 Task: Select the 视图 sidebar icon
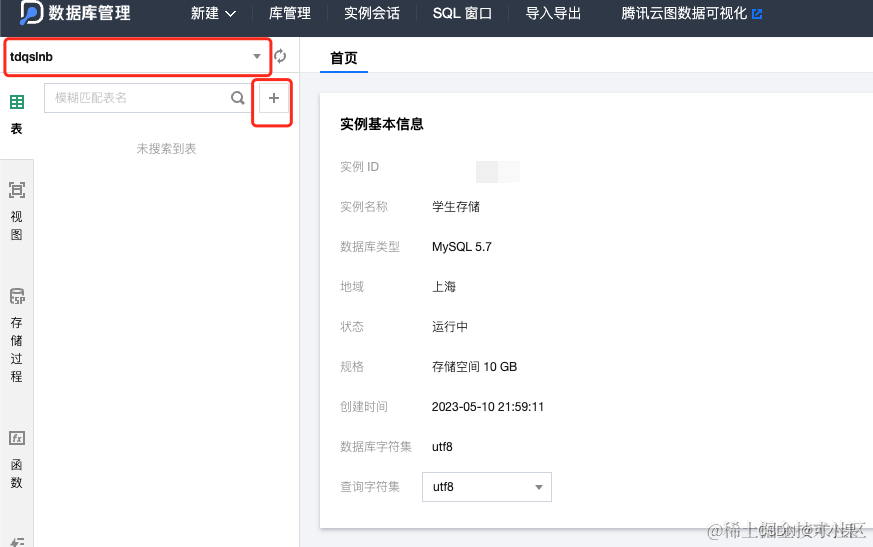[x=17, y=190]
